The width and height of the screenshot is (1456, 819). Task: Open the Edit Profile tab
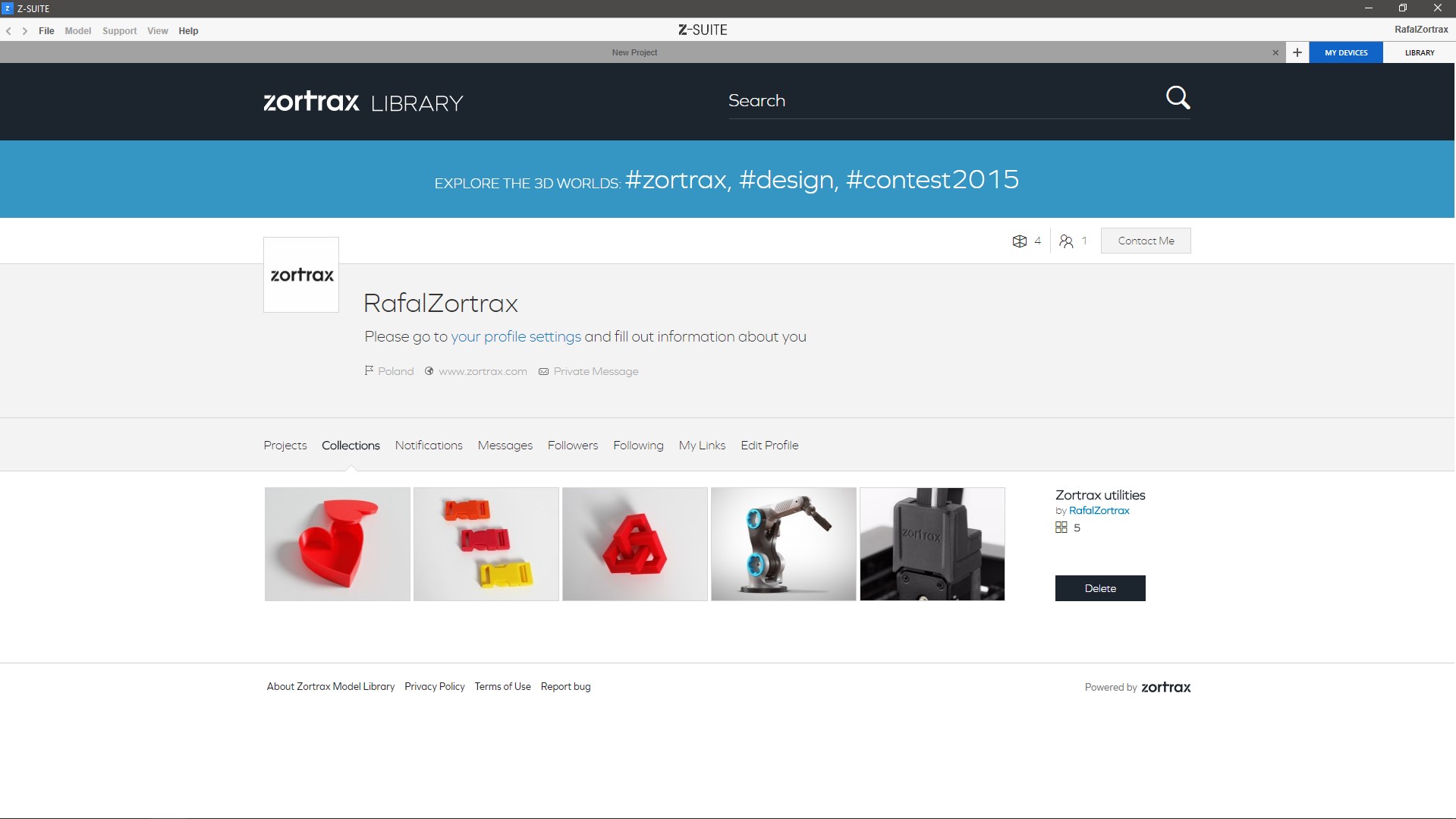tap(769, 446)
